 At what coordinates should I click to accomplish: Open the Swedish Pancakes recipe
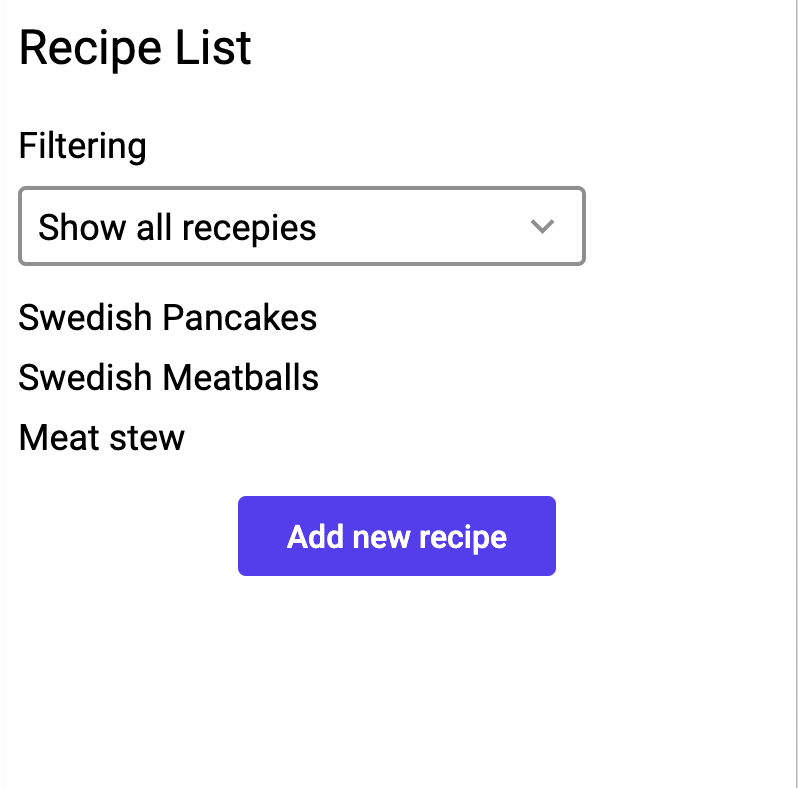click(168, 318)
